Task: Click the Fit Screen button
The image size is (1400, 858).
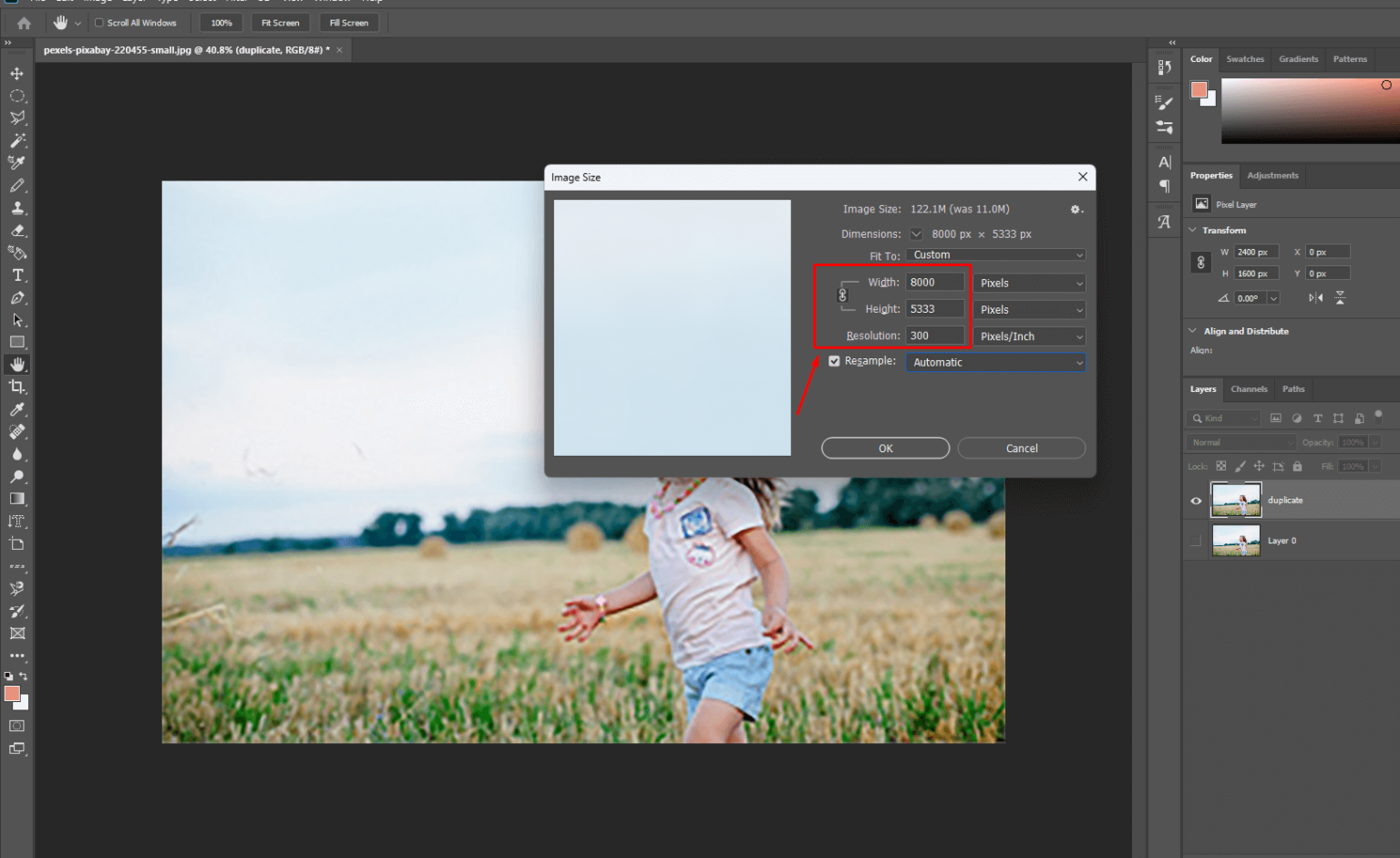Action: tap(280, 23)
